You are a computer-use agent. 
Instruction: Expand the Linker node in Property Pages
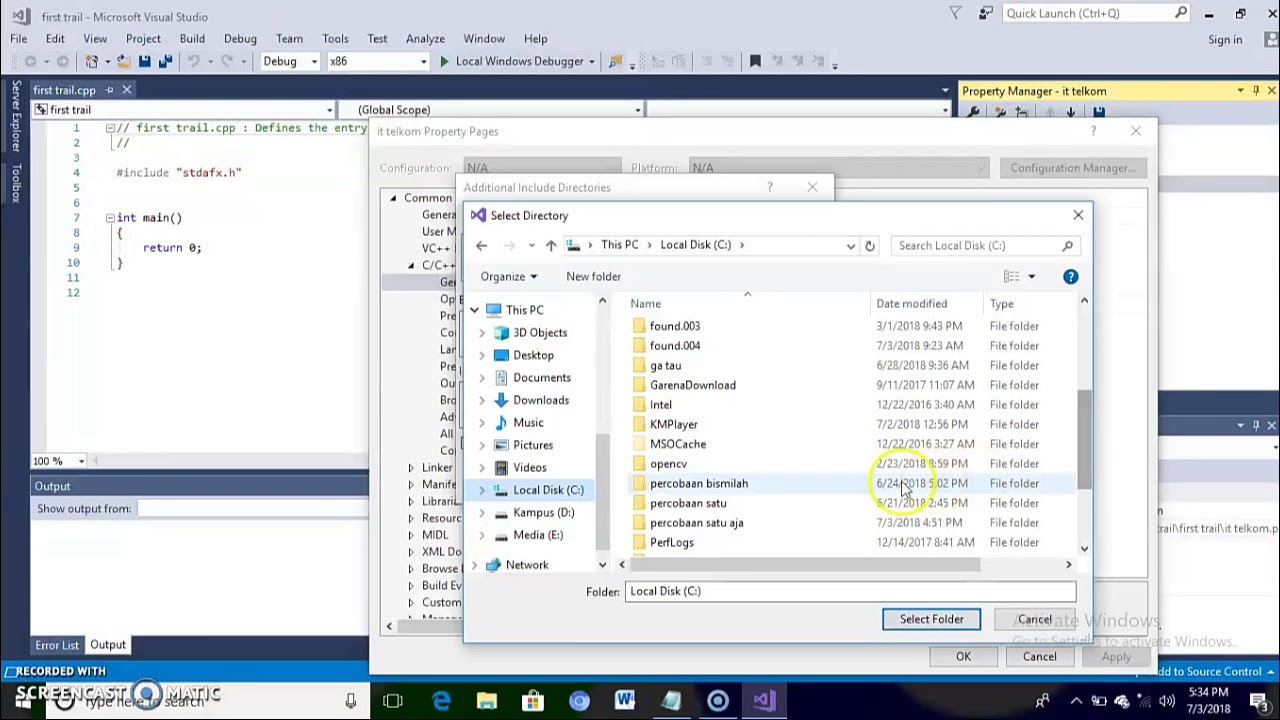410,468
